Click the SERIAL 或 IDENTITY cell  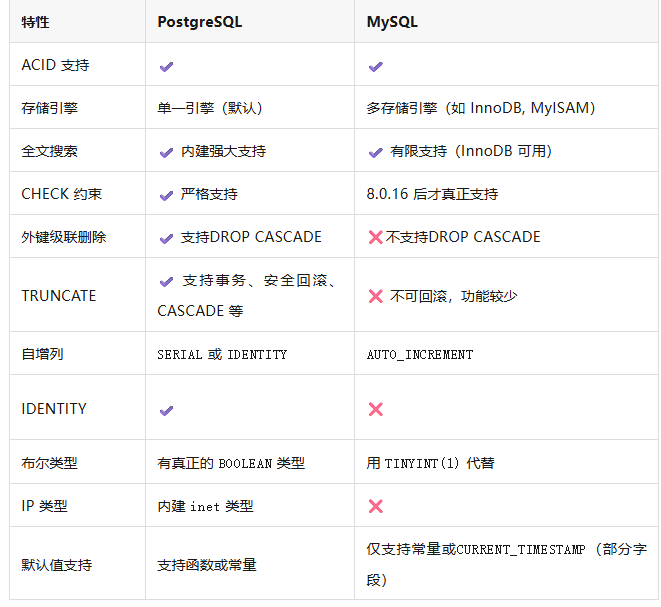(222, 355)
